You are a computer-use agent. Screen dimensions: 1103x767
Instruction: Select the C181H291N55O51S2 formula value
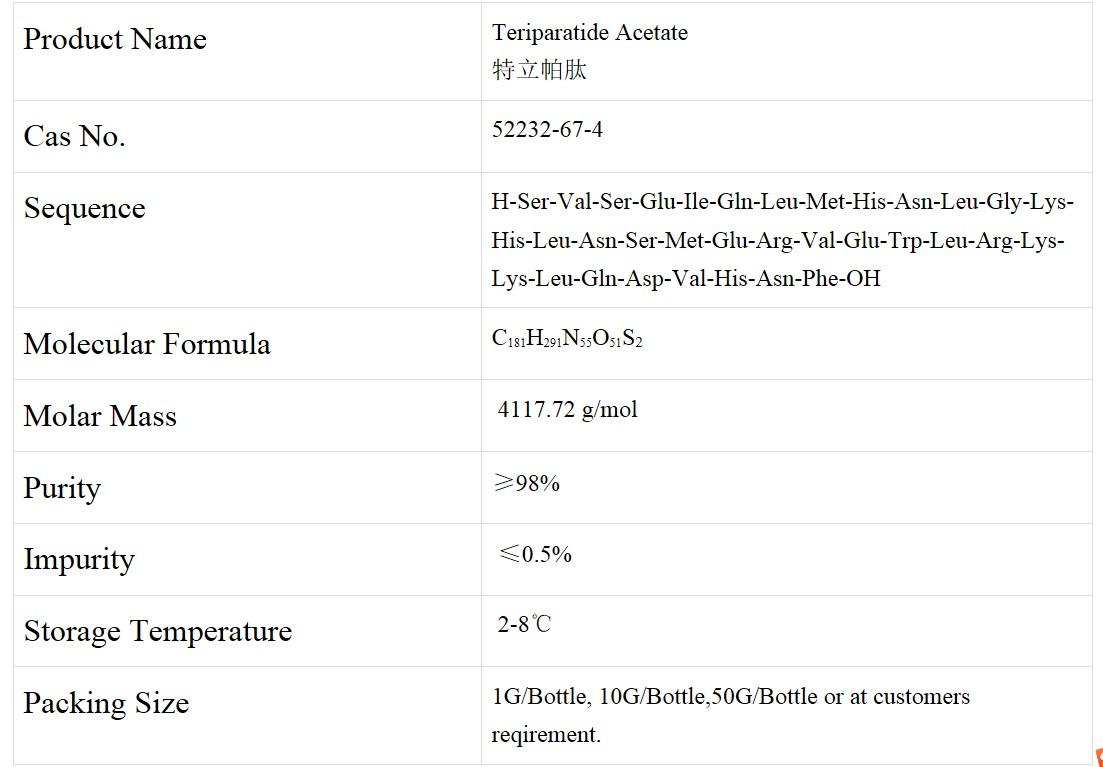pyautogui.click(x=566, y=339)
